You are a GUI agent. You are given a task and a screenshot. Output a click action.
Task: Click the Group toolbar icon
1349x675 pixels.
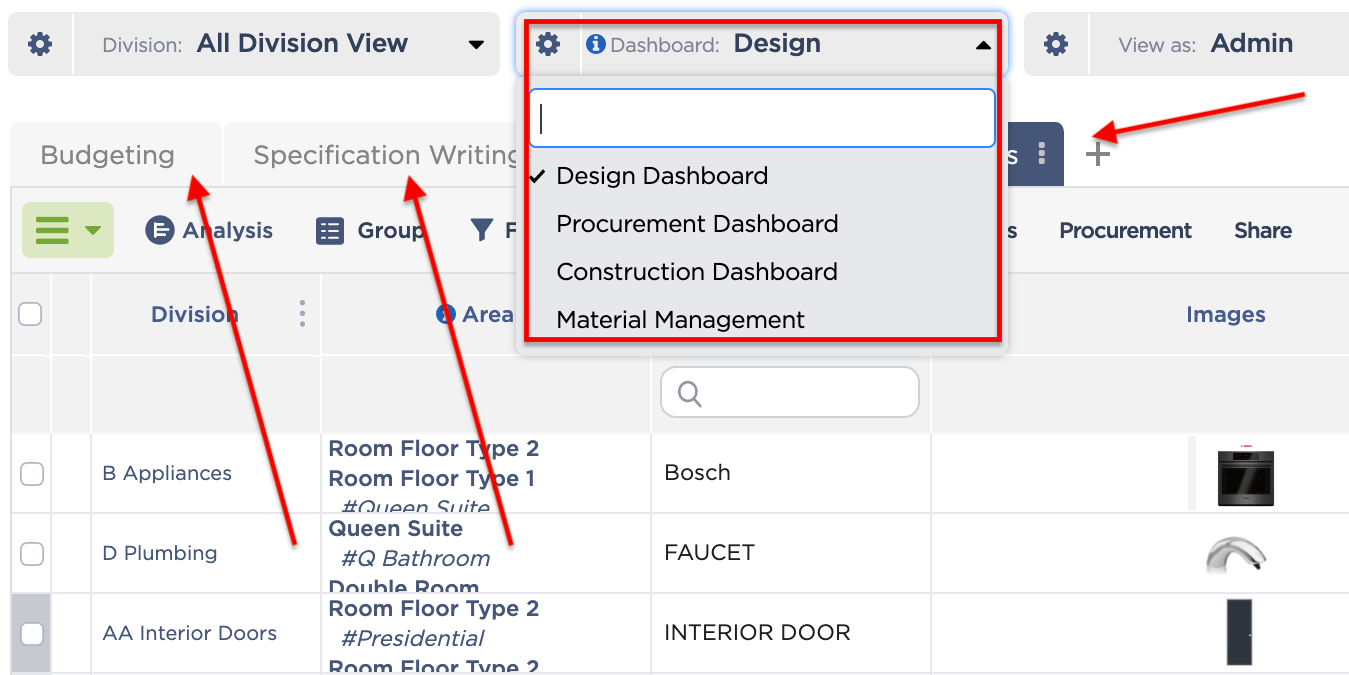coord(330,231)
